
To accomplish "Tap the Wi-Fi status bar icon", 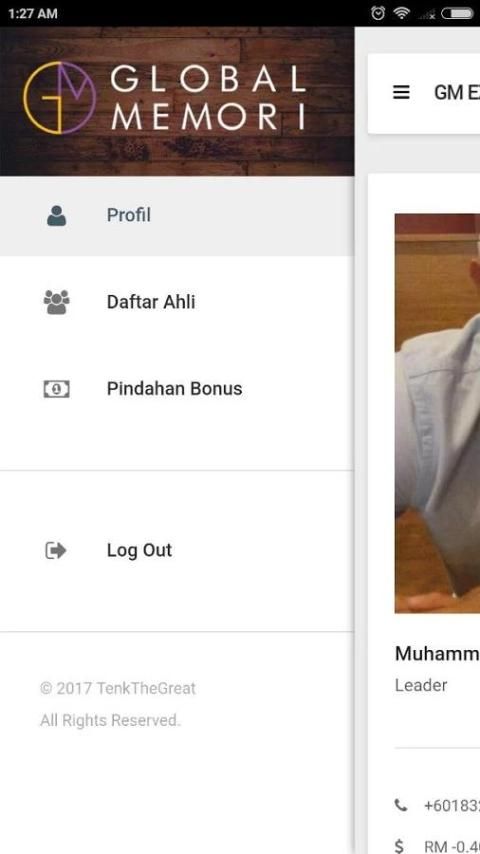I will pos(402,13).
